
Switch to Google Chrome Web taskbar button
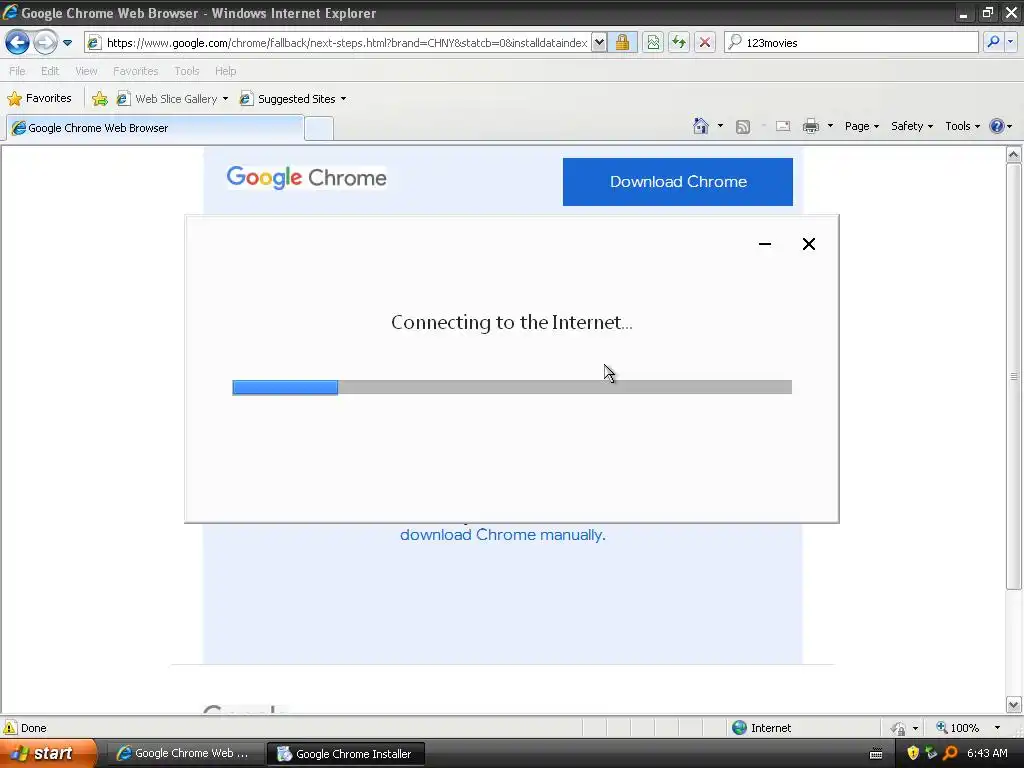point(183,754)
